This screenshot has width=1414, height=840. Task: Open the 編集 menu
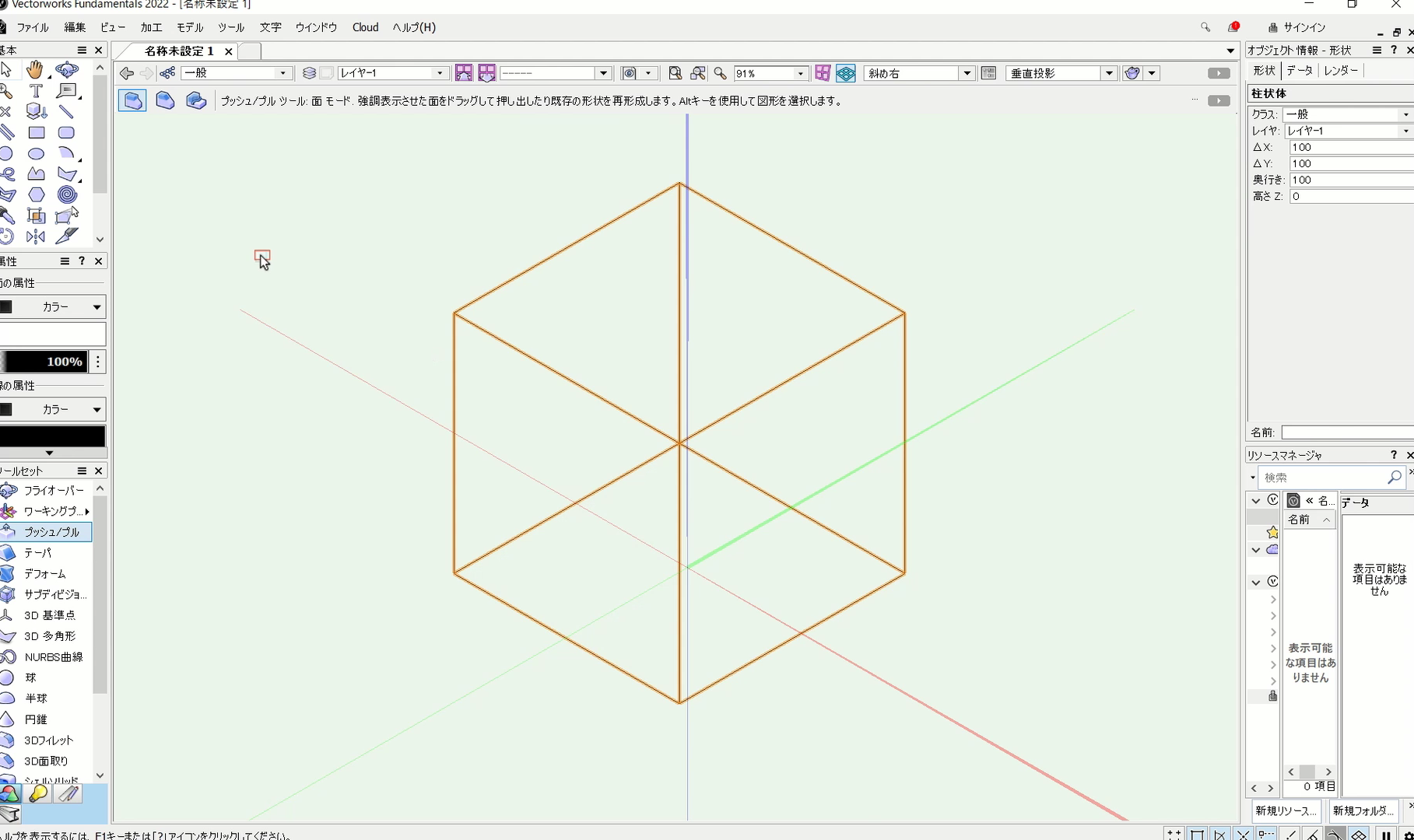click(x=75, y=27)
